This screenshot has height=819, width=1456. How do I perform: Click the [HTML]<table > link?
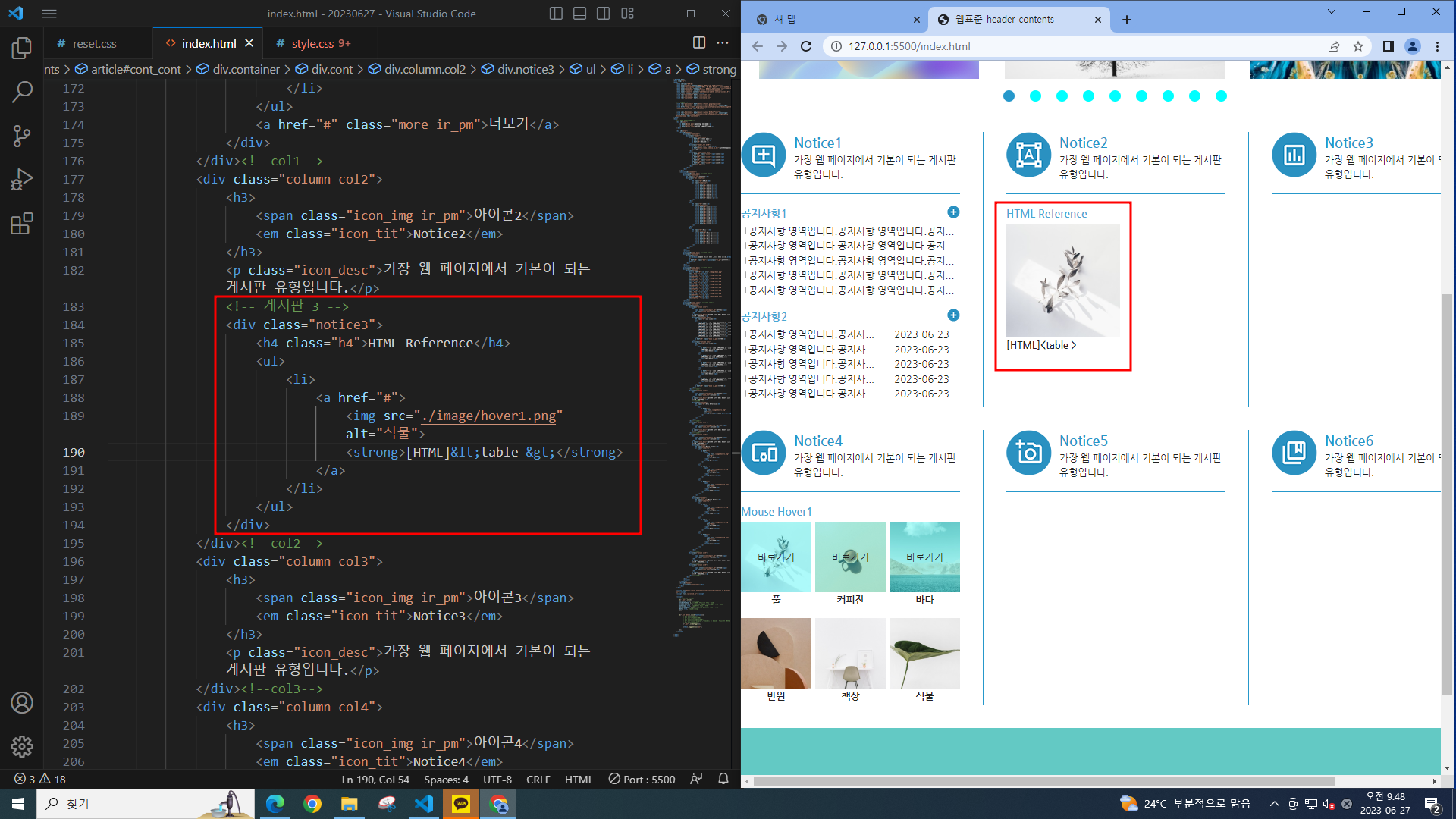[x=1040, y=345]
